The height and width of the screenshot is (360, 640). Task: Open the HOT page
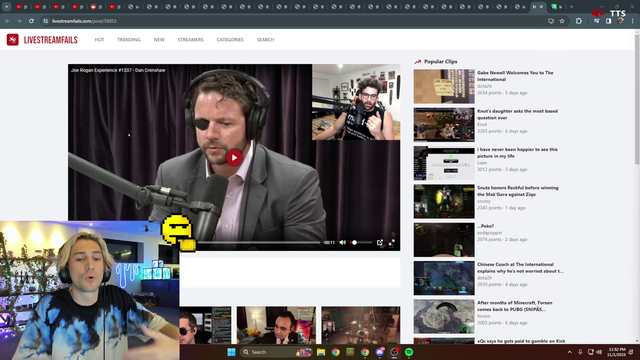click(x=99, y=40)
